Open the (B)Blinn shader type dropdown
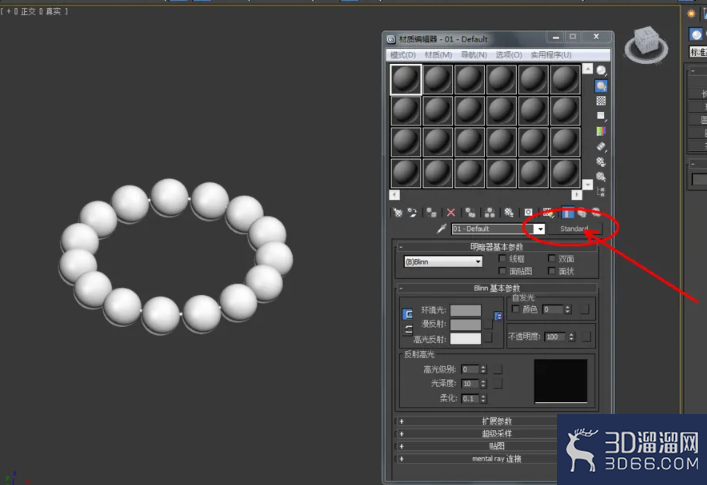 [x=443, y=261]
